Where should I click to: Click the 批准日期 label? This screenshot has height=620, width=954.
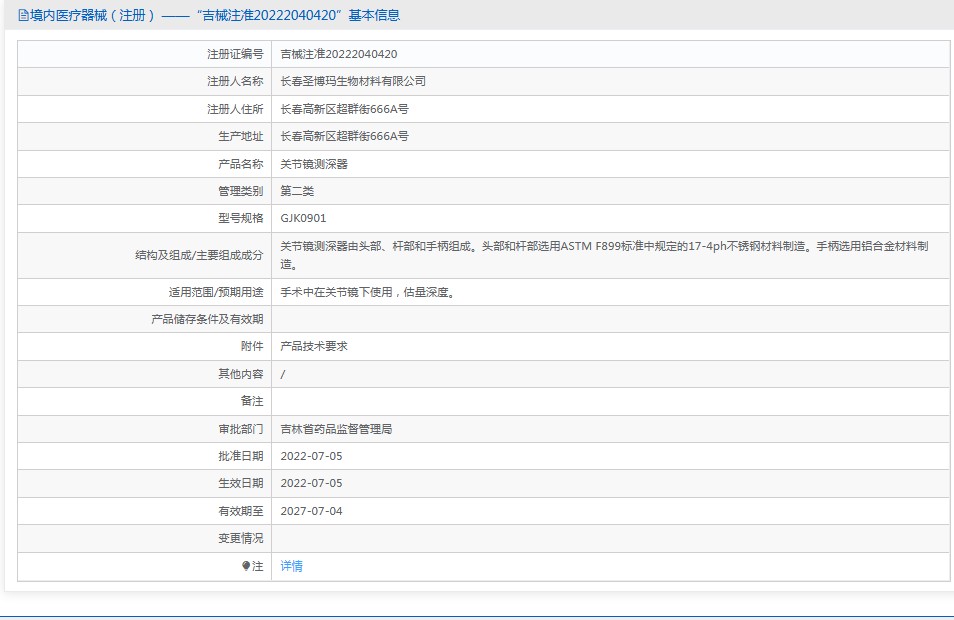tap(240, 456)
